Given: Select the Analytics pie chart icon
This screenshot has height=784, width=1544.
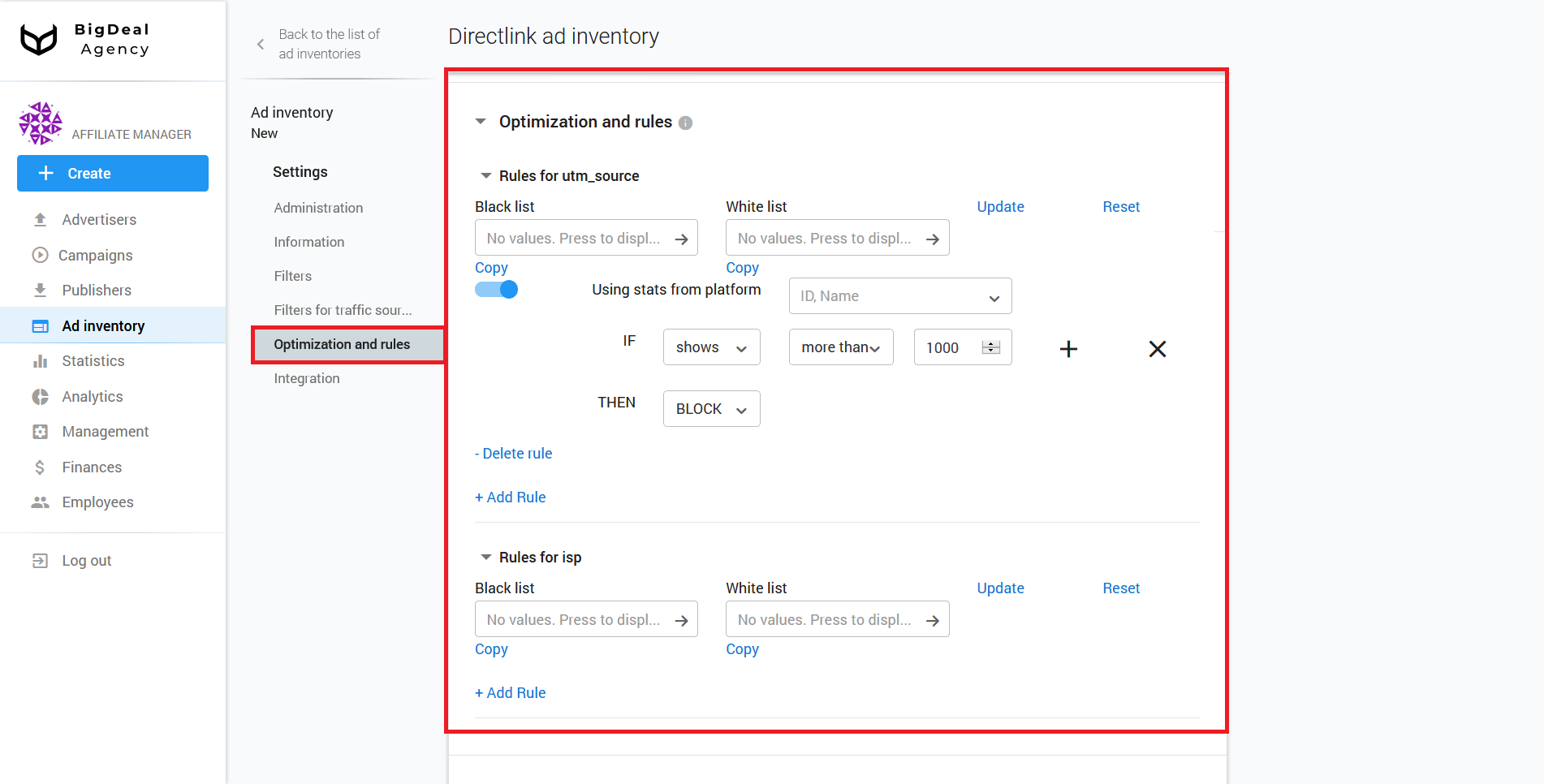Looking at the screenshot, I should point(41,396).
